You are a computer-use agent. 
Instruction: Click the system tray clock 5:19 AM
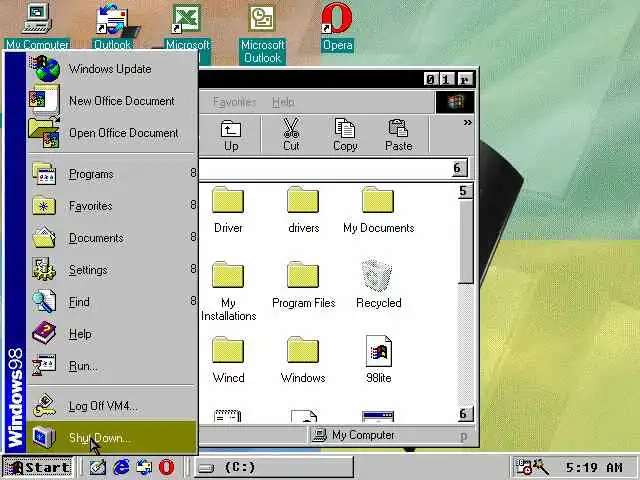point(594,467)
